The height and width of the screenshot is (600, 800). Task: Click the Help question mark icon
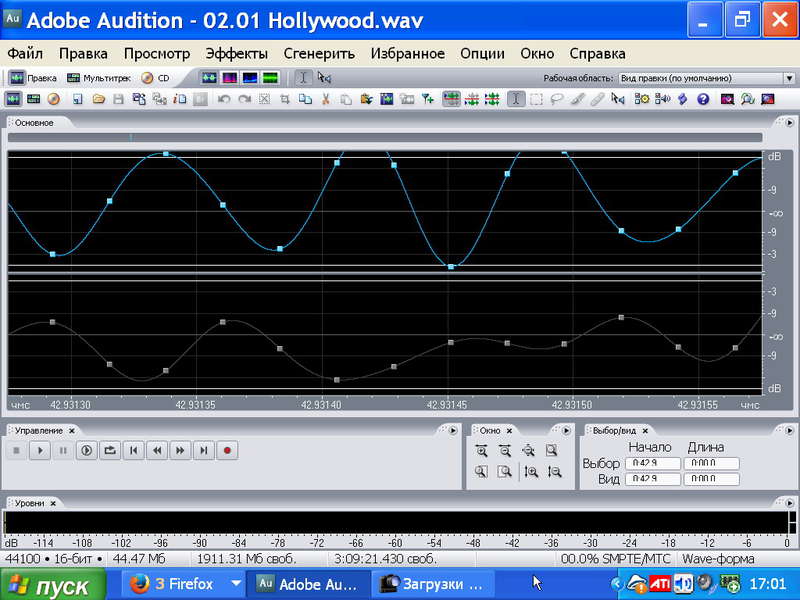[703, 99]
